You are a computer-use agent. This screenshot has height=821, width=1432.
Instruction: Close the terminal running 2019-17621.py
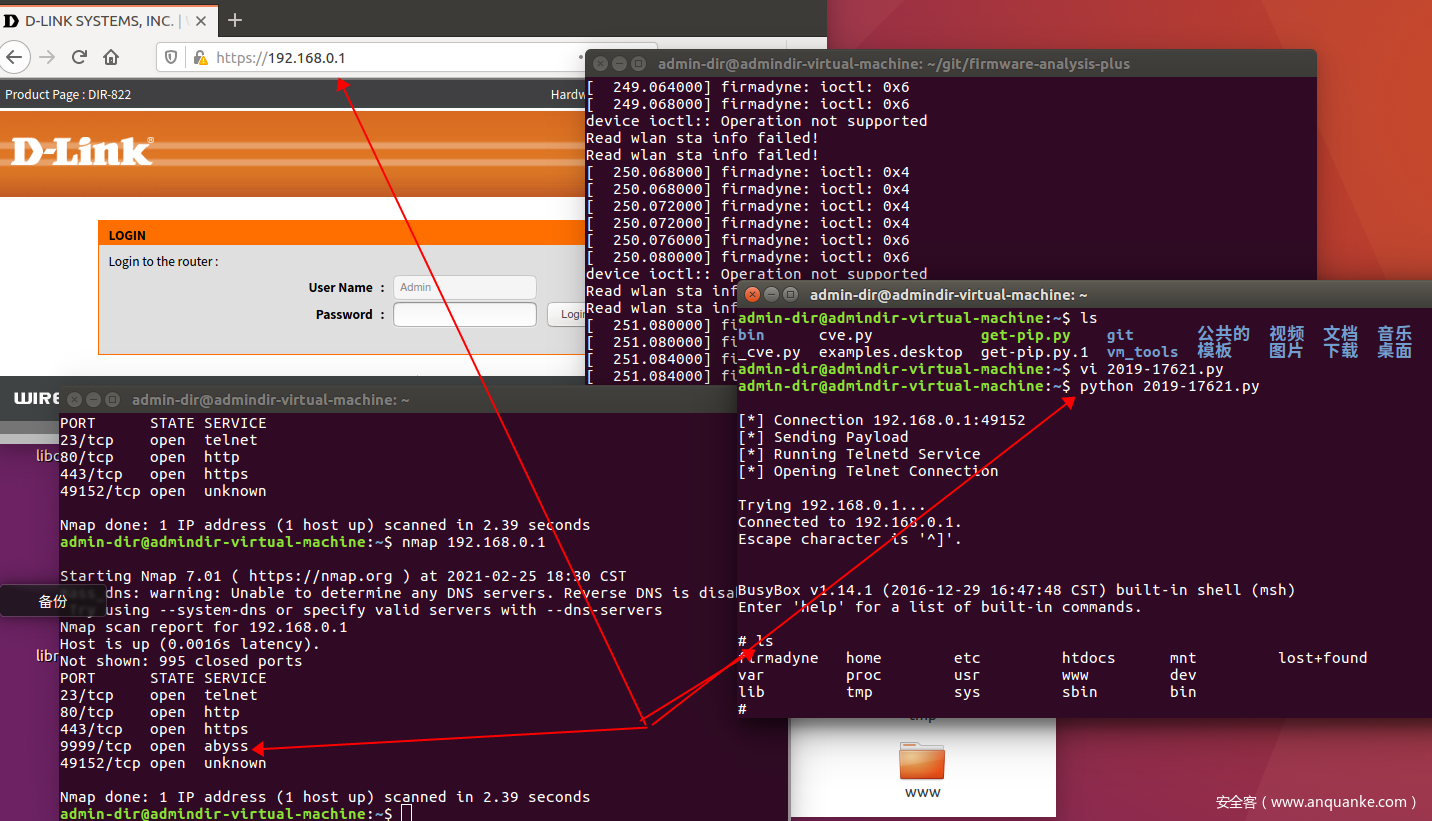coord(753,295)
